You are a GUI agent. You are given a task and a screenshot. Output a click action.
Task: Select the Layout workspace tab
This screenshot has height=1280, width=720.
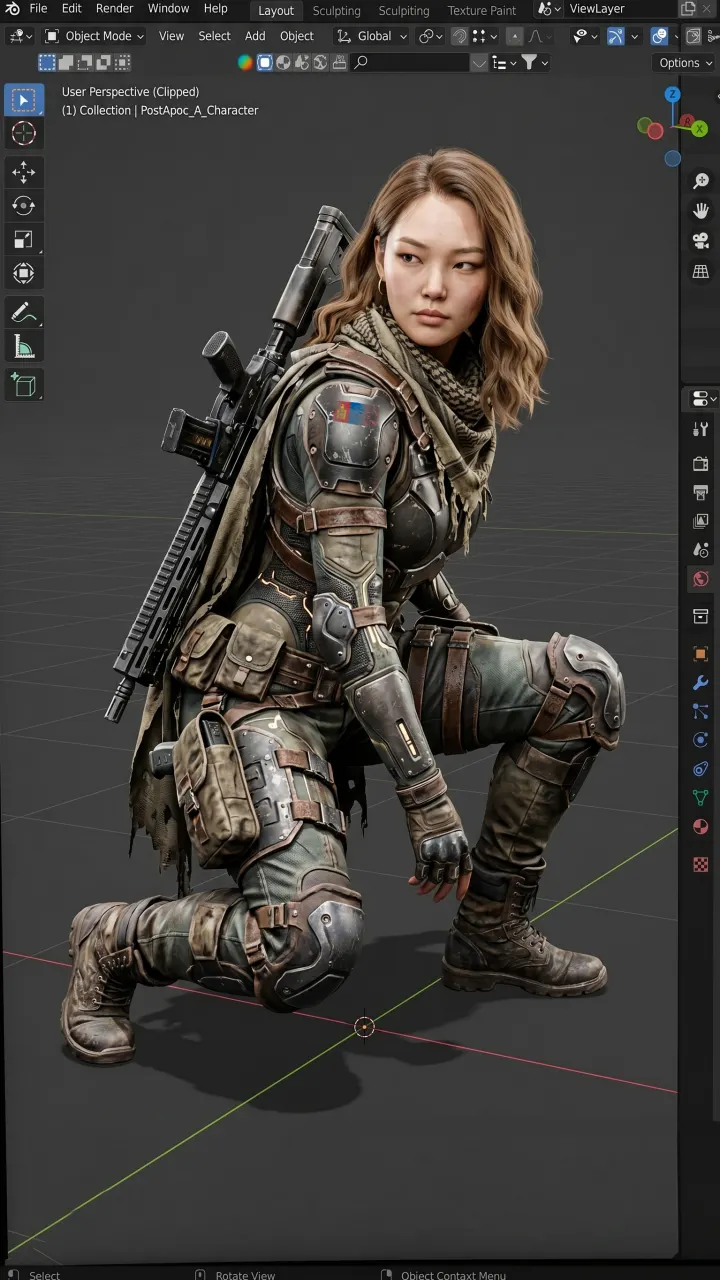pyautogui.click(x=276, y=10)
